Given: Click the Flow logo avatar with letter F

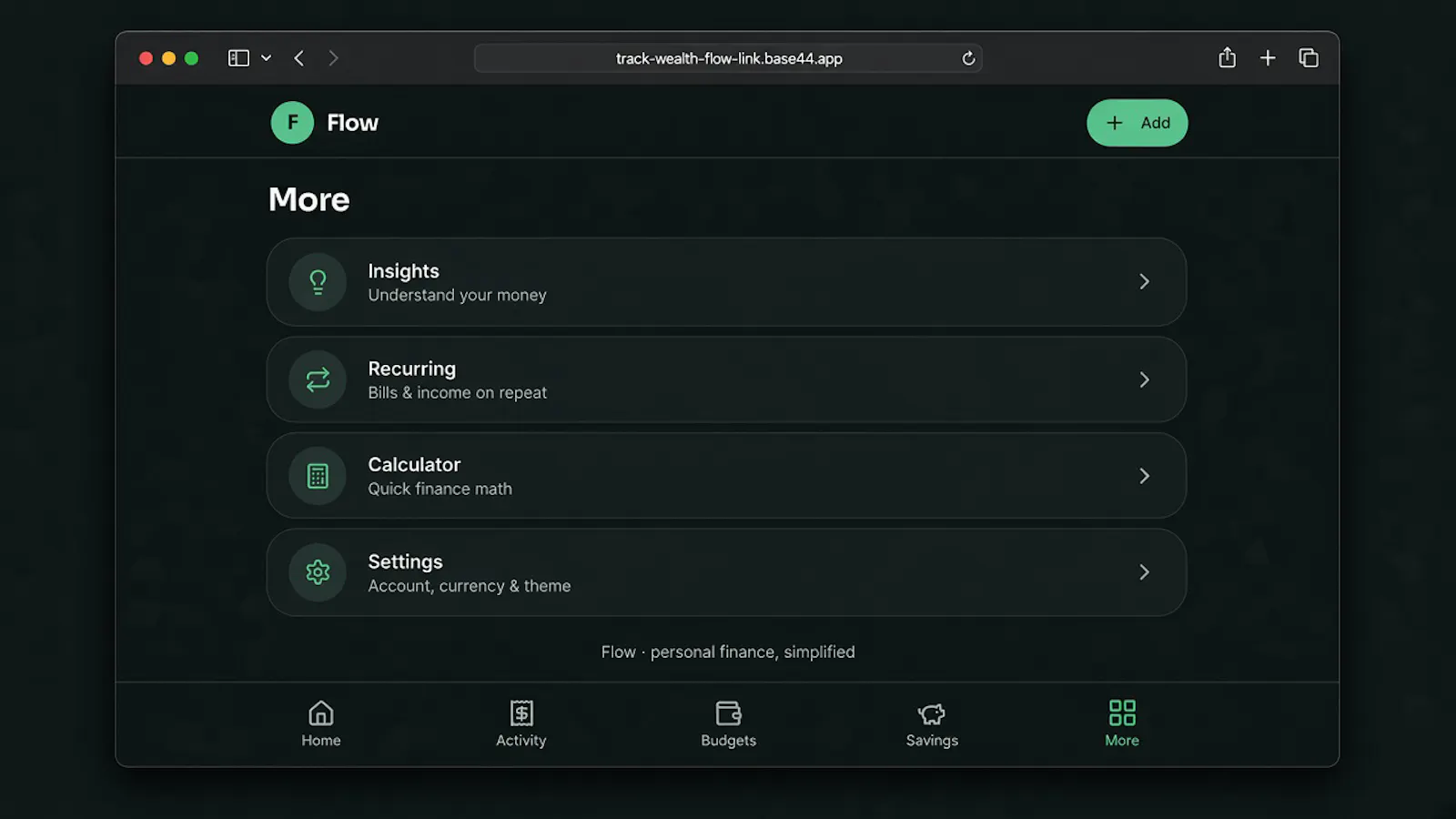Looking at the screenshot, I should (292, 123).
